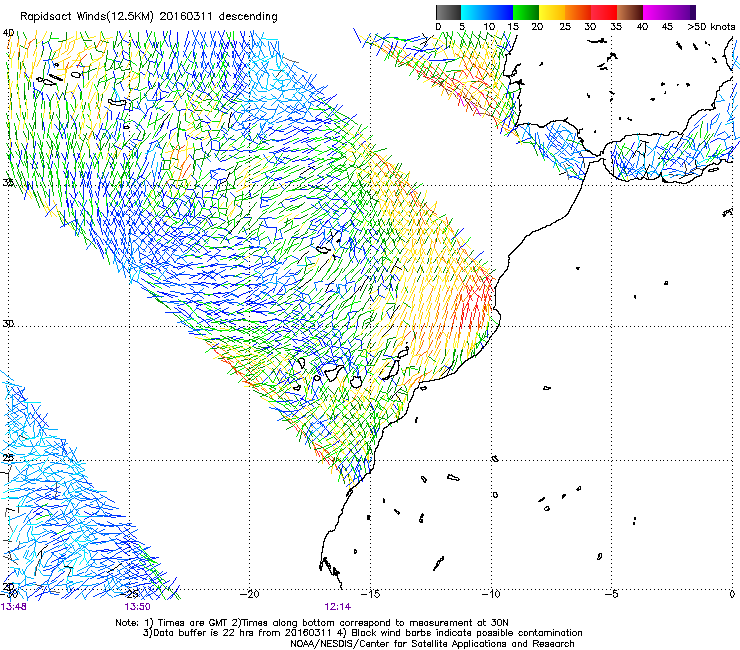The image size is (740, 650).
Task: Click the -5 longitude axis label
Action: click(x=612, y=594)
